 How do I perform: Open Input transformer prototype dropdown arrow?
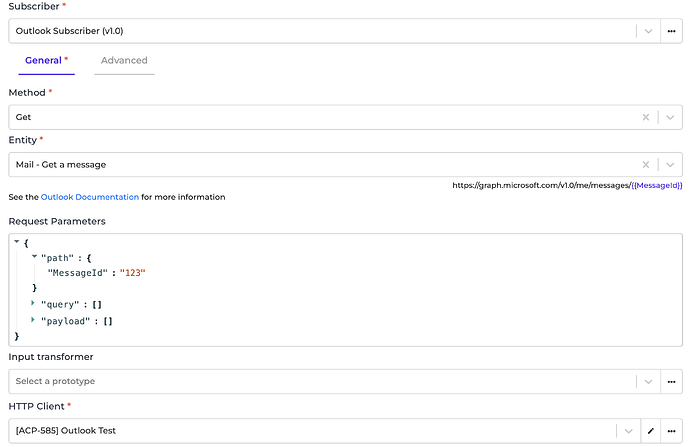pyautogui.click(x=648, y=381)
